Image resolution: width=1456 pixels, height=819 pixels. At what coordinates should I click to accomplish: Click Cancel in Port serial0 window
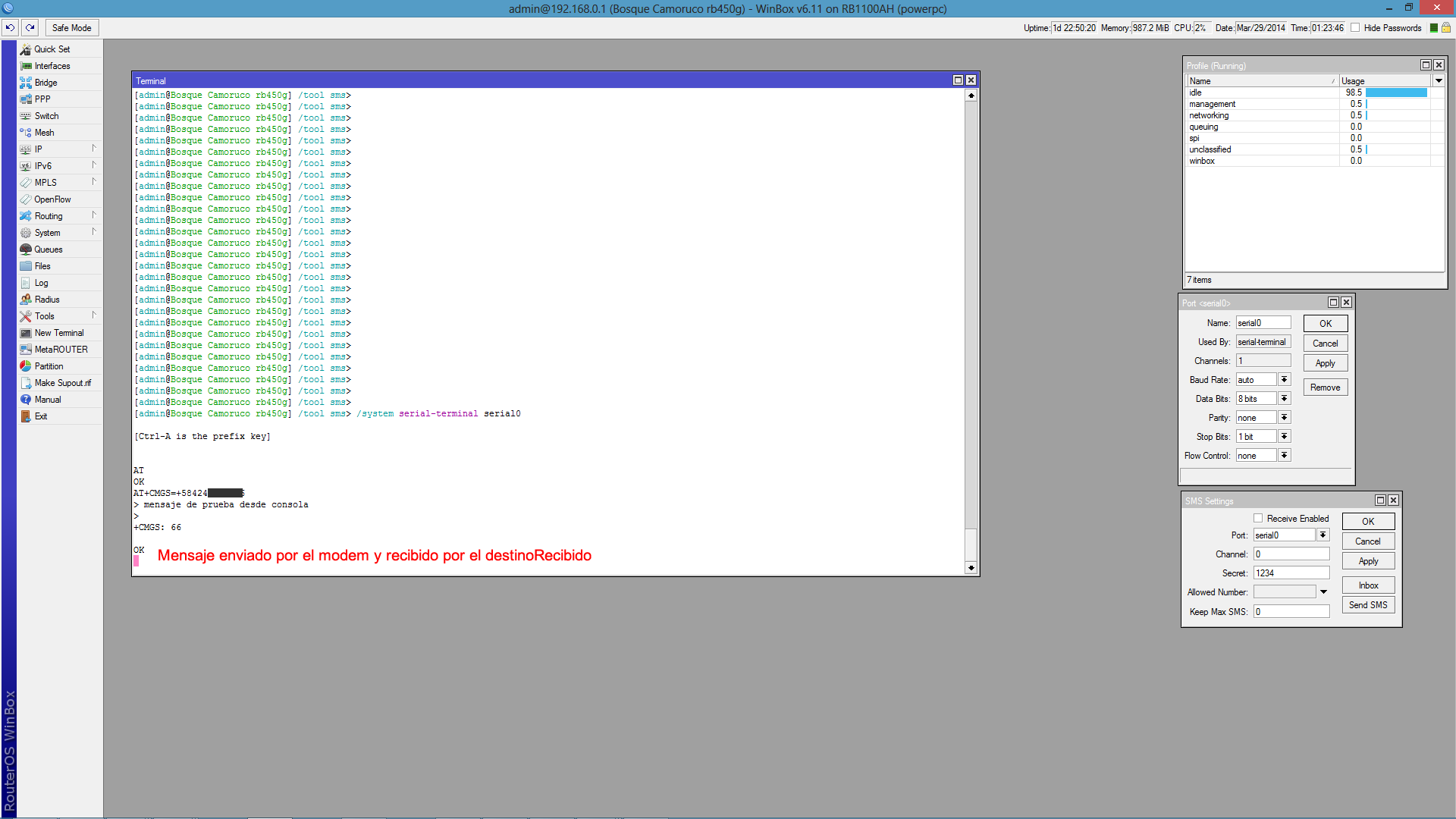pyautogui.click(x=1326, y=344)
